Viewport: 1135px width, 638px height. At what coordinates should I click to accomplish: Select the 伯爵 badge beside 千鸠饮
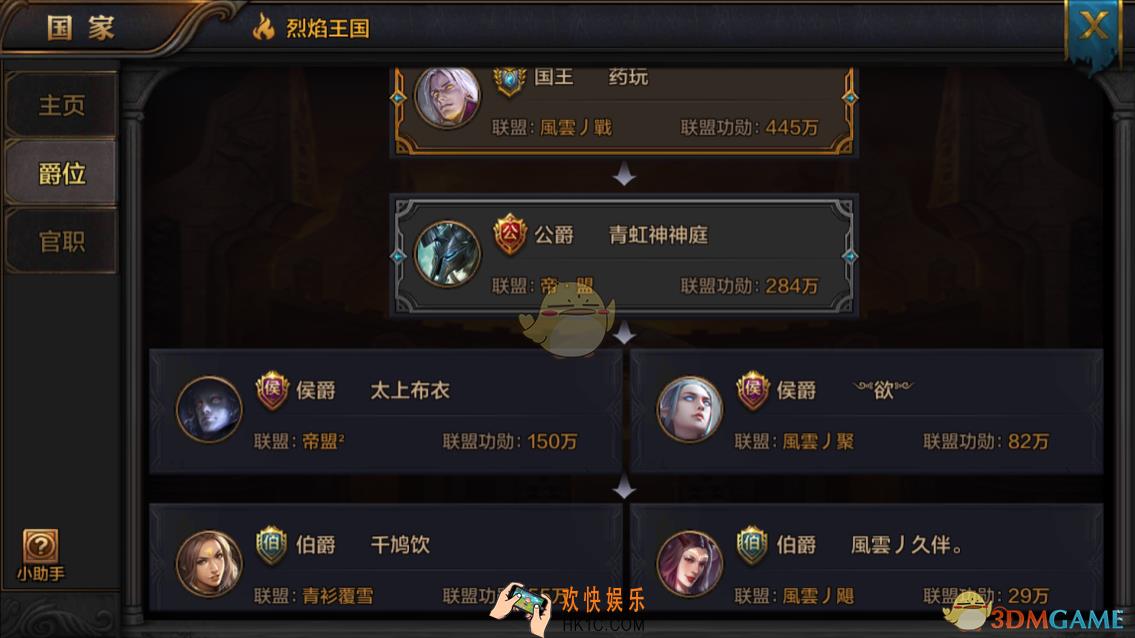coord(272,545)
